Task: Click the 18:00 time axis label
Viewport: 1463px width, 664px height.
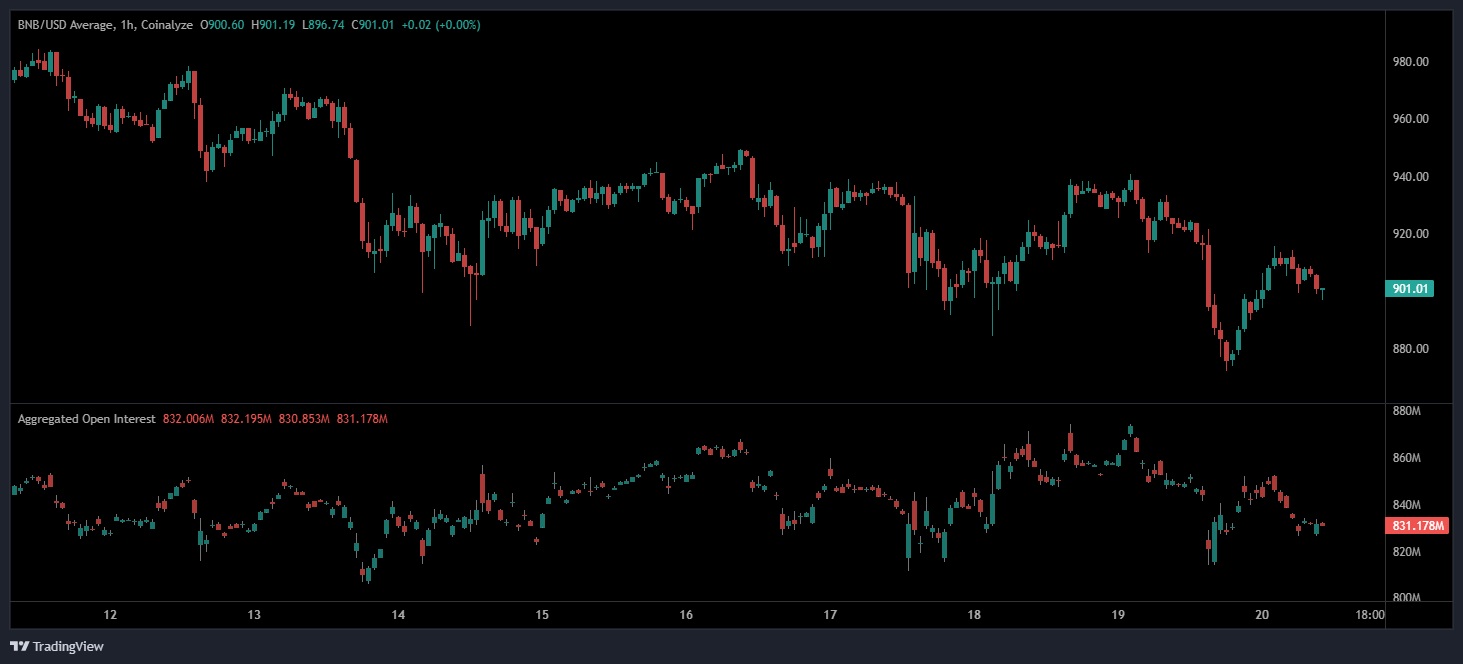Action: click(1369, 615)
